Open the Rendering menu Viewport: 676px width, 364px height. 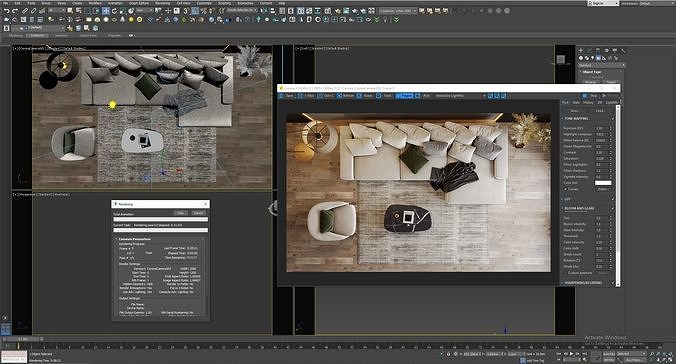pos(163,3)
